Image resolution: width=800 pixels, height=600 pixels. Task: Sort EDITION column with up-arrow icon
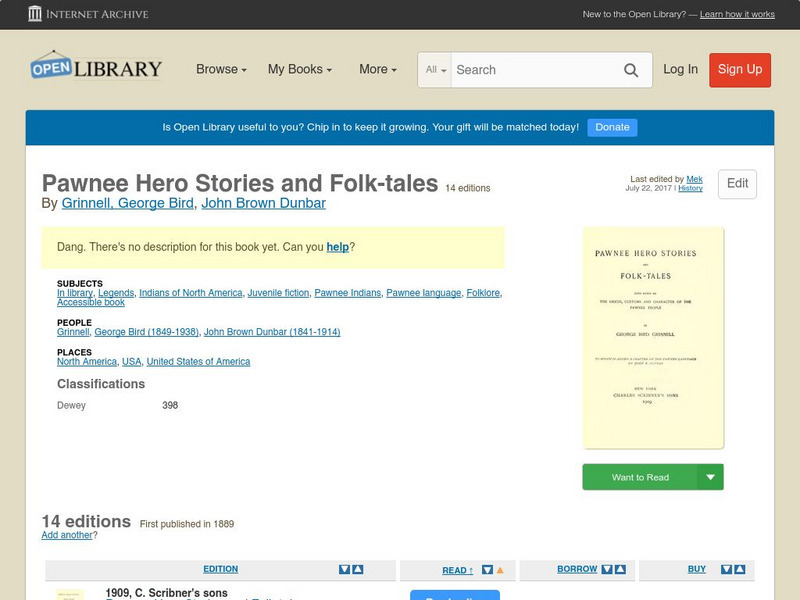[357, 569]
